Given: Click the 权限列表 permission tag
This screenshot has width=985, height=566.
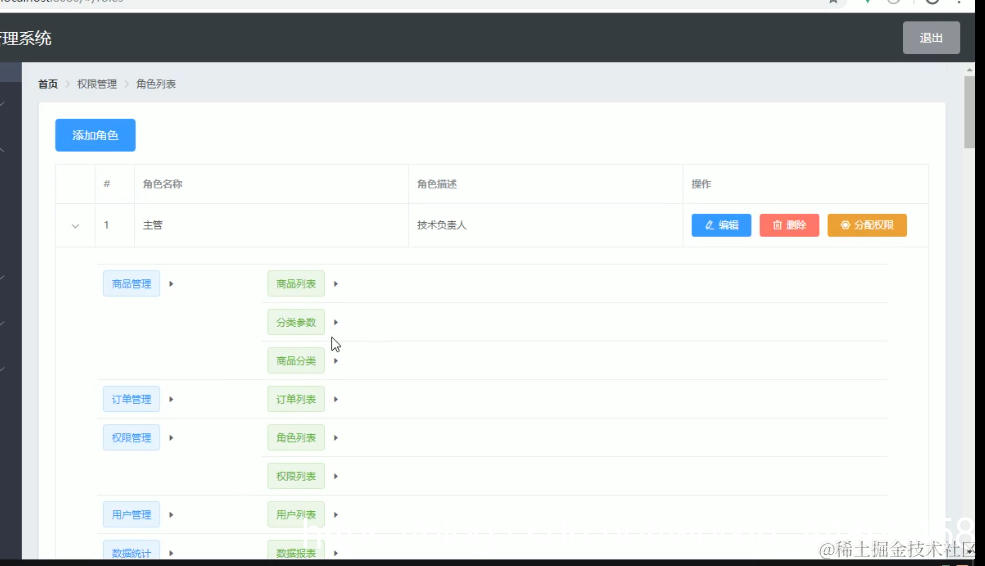Looking at the screenshot, I should (x=296, y=476).
